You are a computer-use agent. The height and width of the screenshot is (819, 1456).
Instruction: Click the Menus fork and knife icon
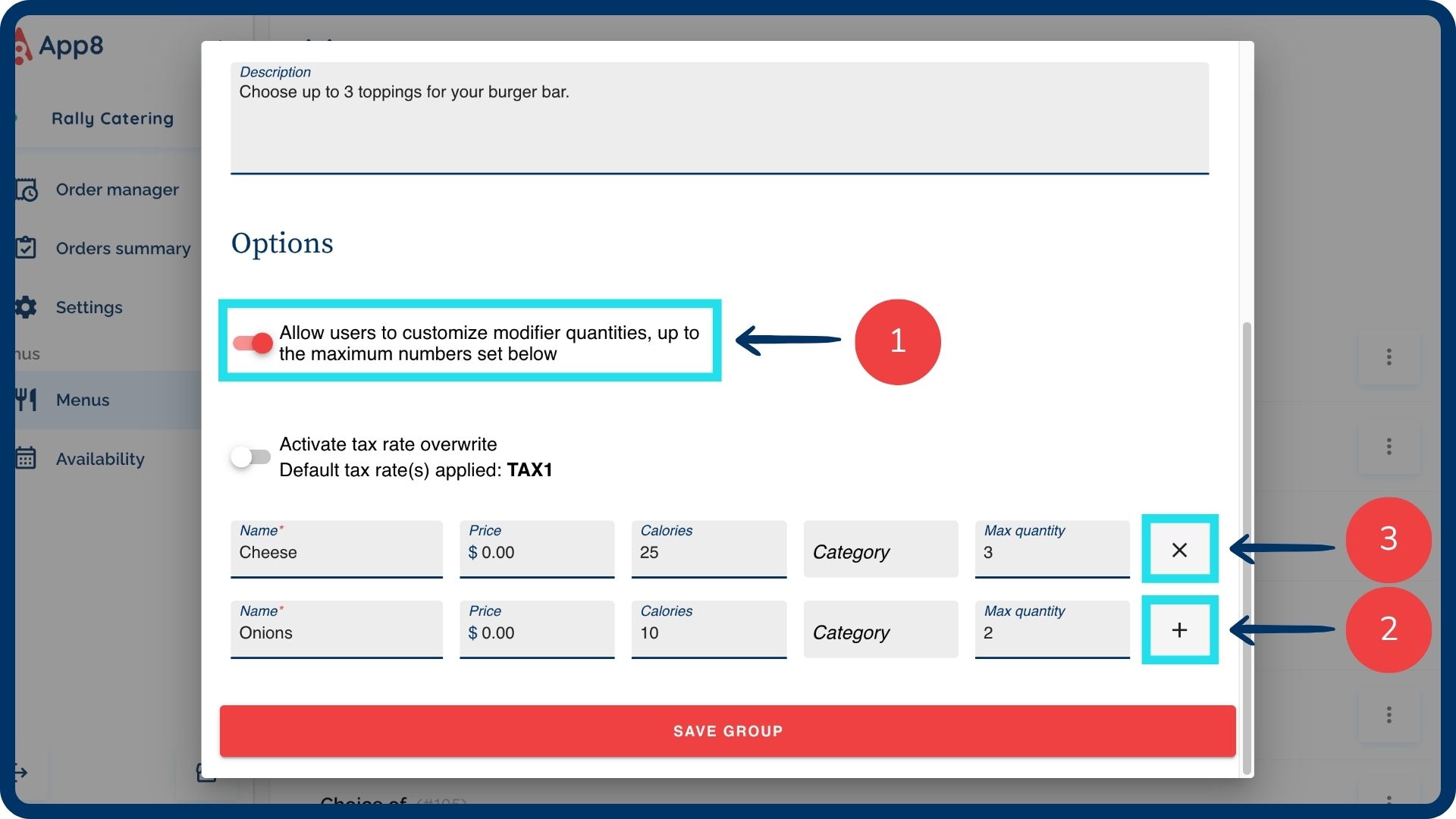[x=27, y=400]
